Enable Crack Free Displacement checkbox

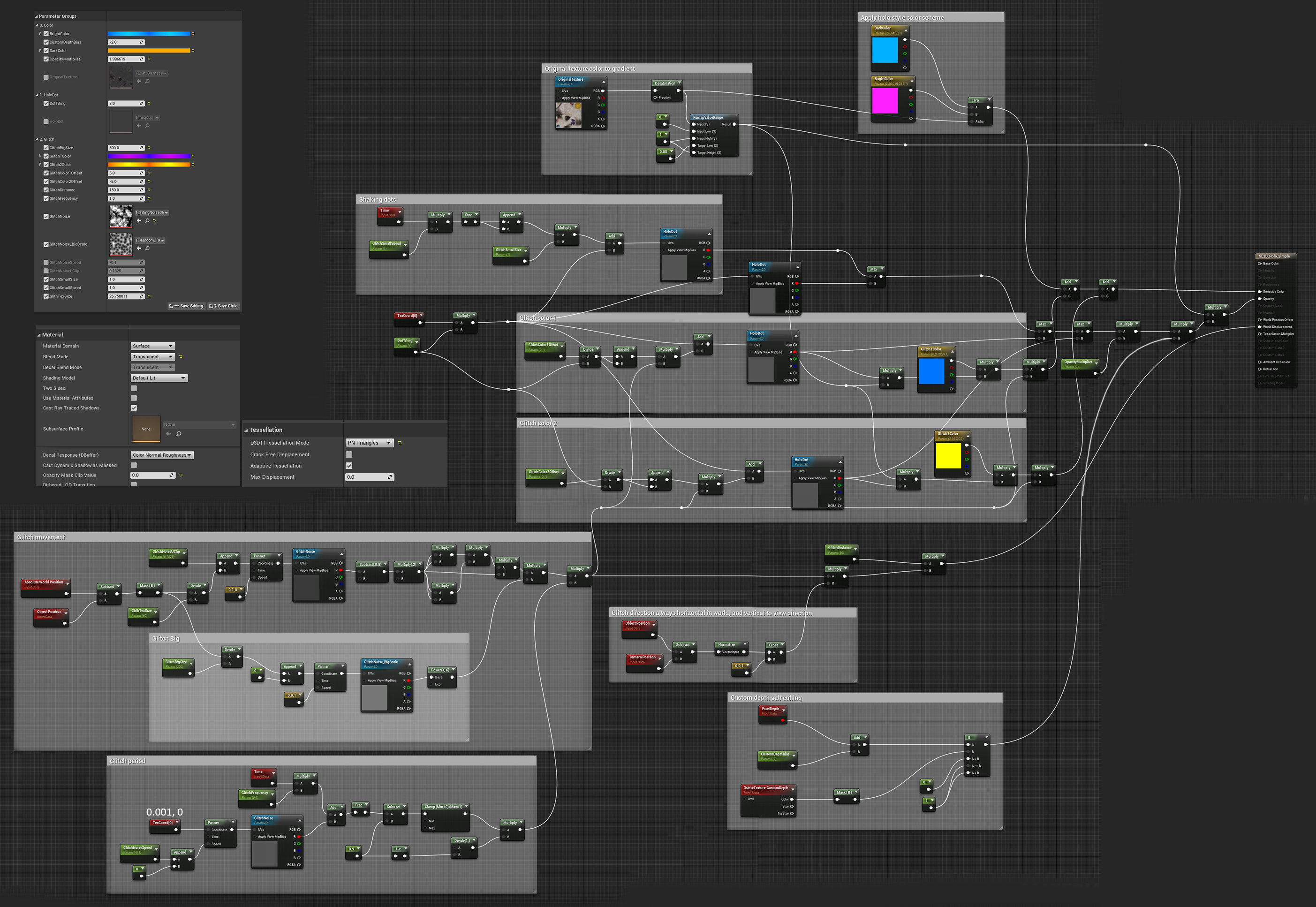(x=349, y=454)
